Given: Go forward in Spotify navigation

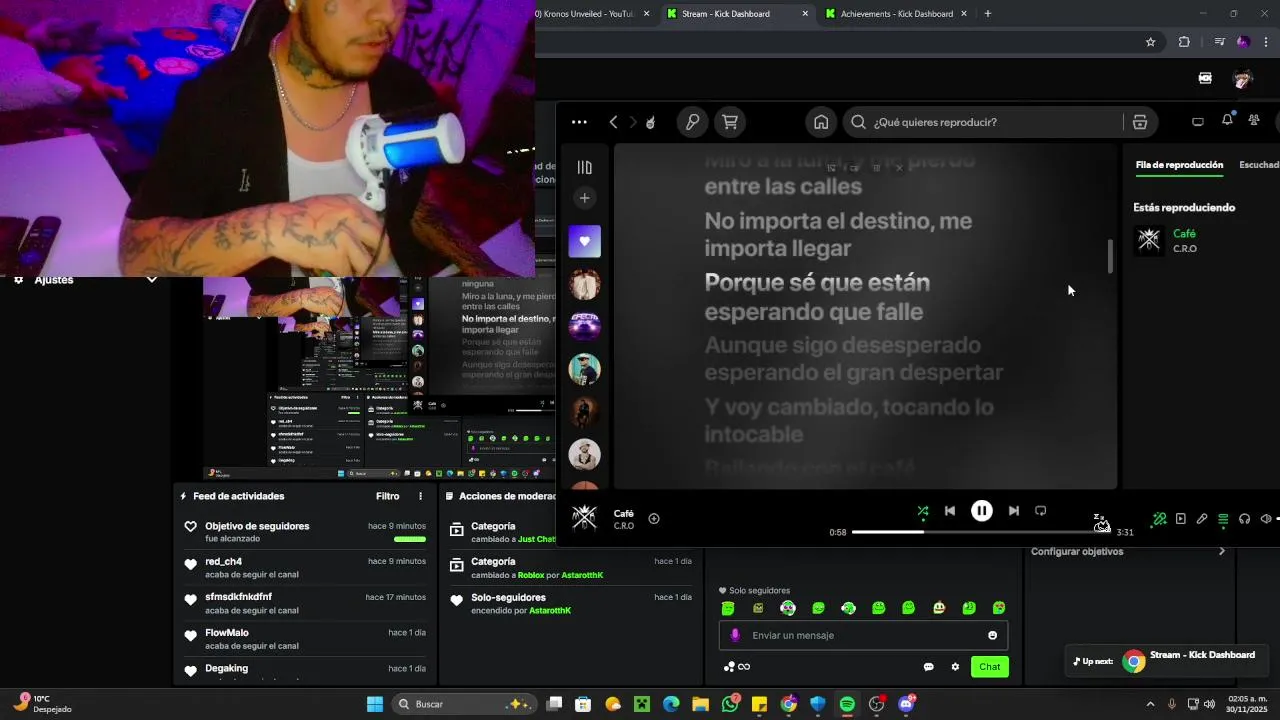Looking at the screenshot, I should point(632,122).
